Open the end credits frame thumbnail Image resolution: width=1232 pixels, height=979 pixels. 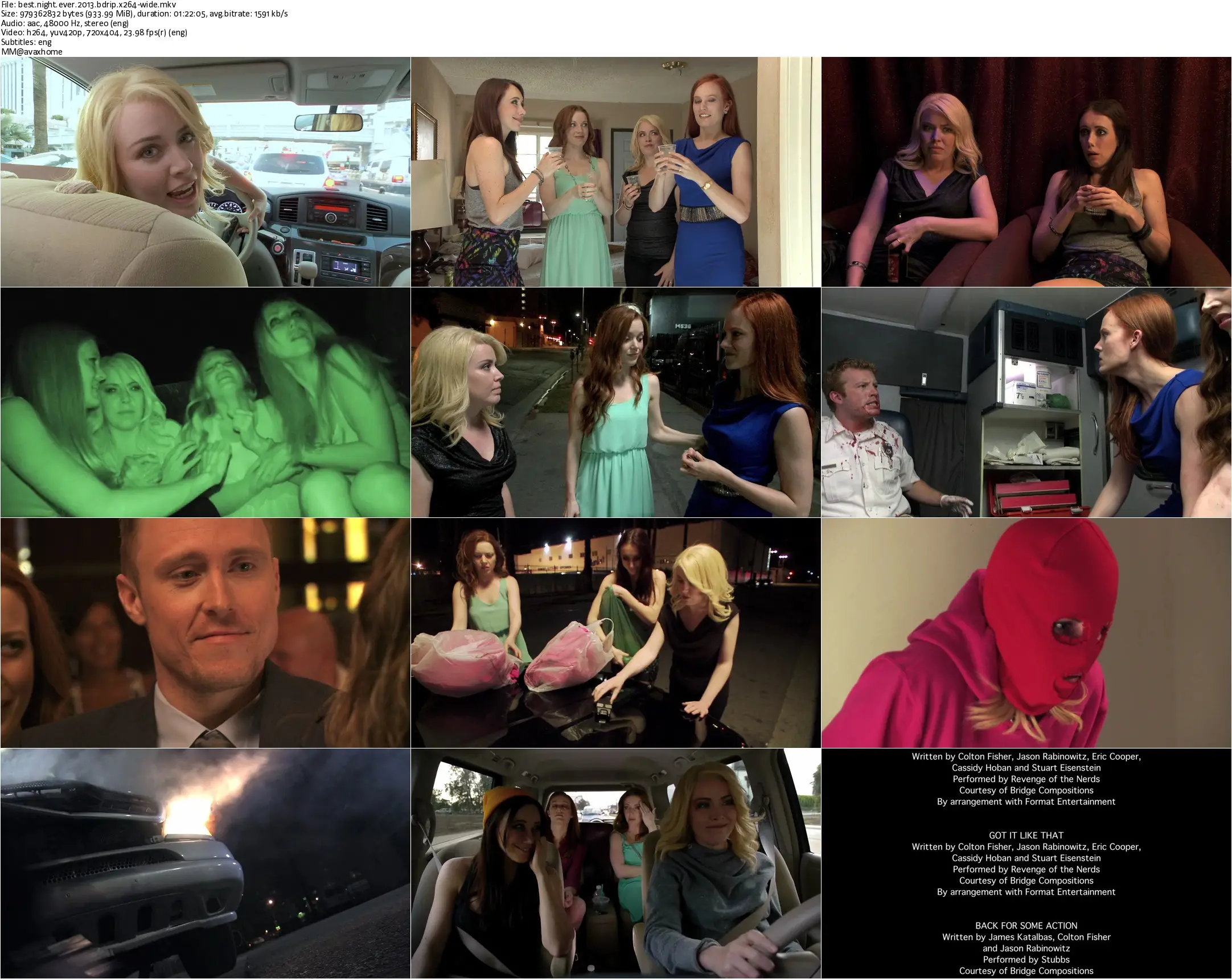(x=1026, y=863)
